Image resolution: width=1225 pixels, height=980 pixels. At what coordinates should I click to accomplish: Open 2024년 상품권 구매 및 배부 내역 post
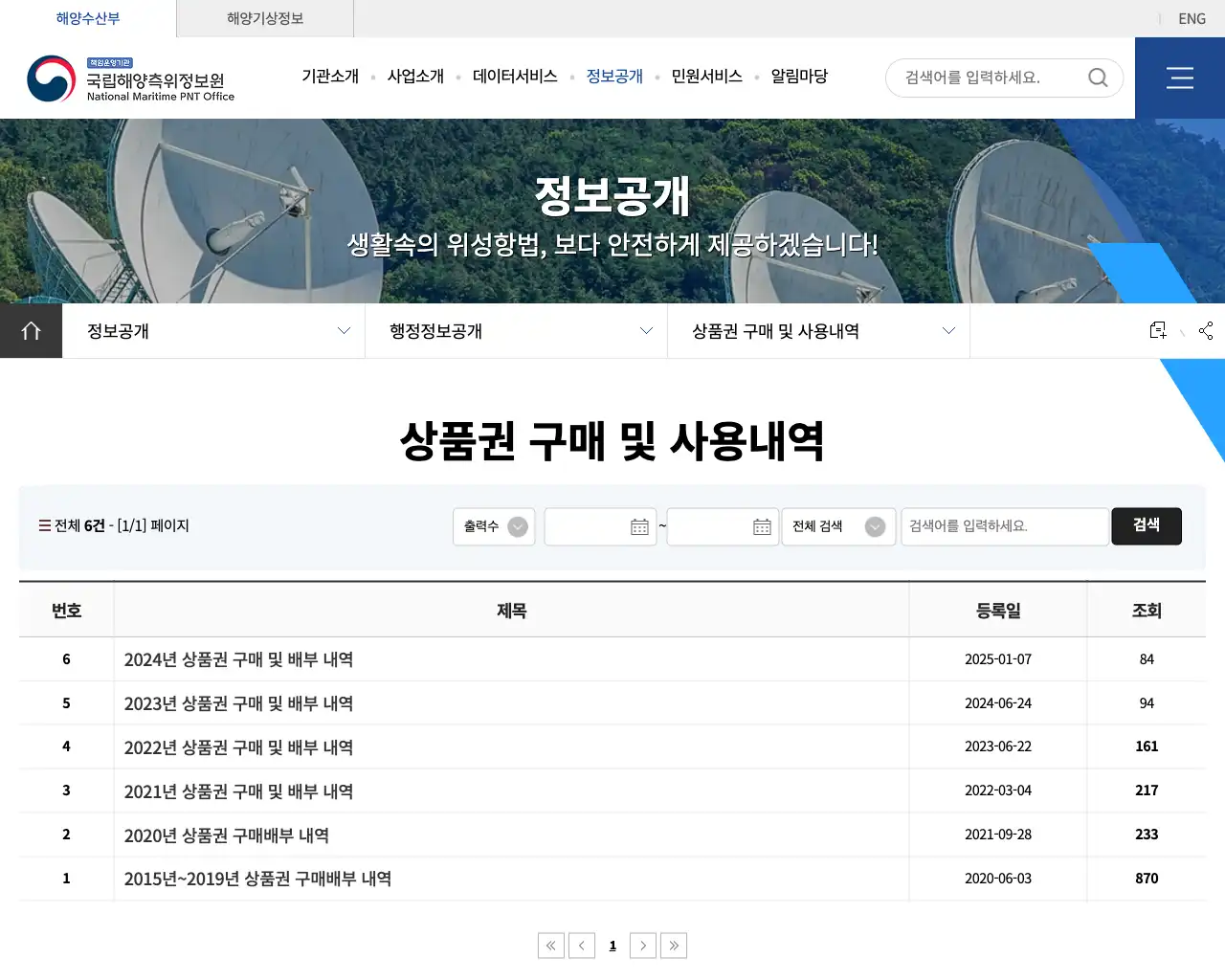pyautogui.click(x=238, y=659)
